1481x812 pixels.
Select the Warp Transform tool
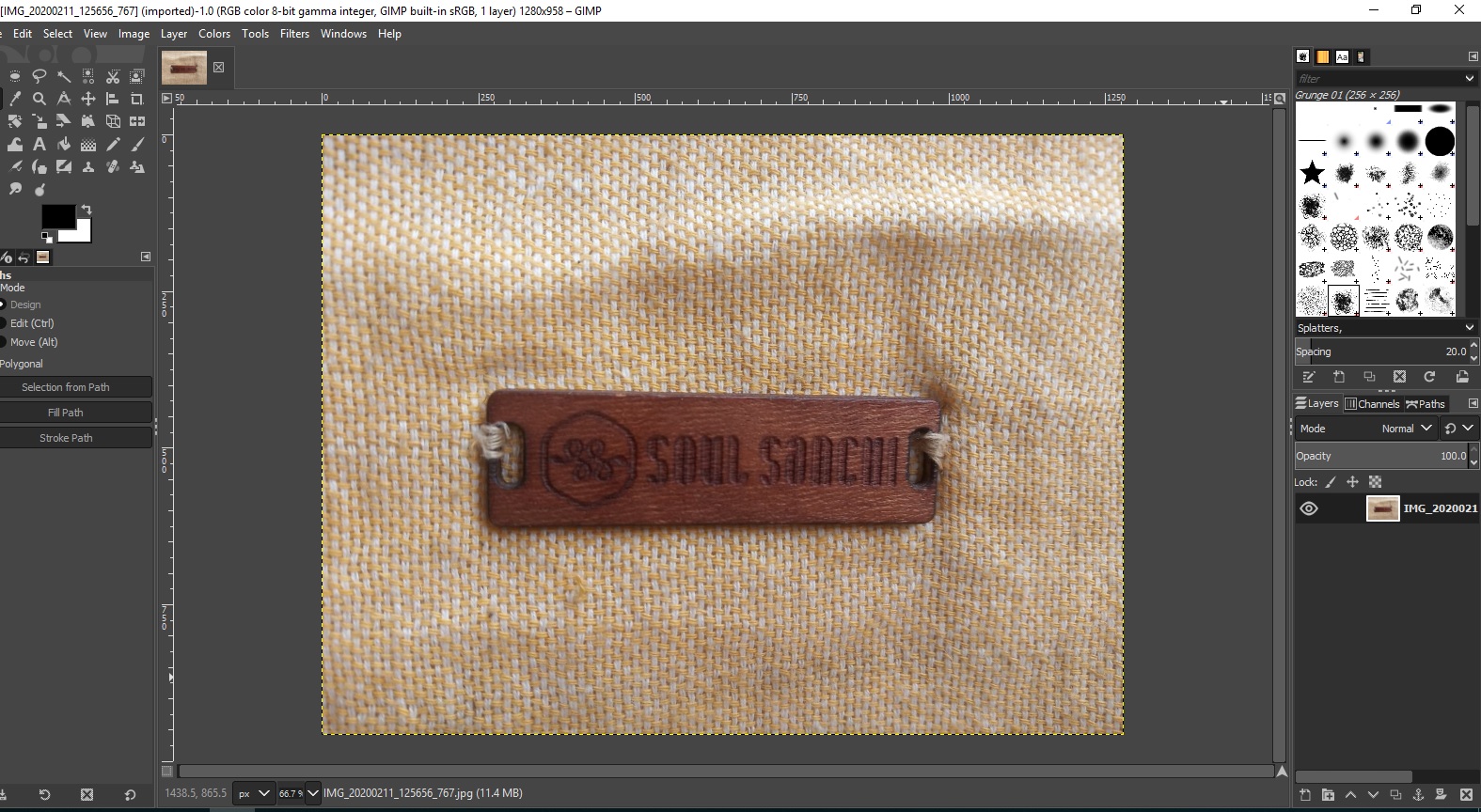[x=15, y=144]
